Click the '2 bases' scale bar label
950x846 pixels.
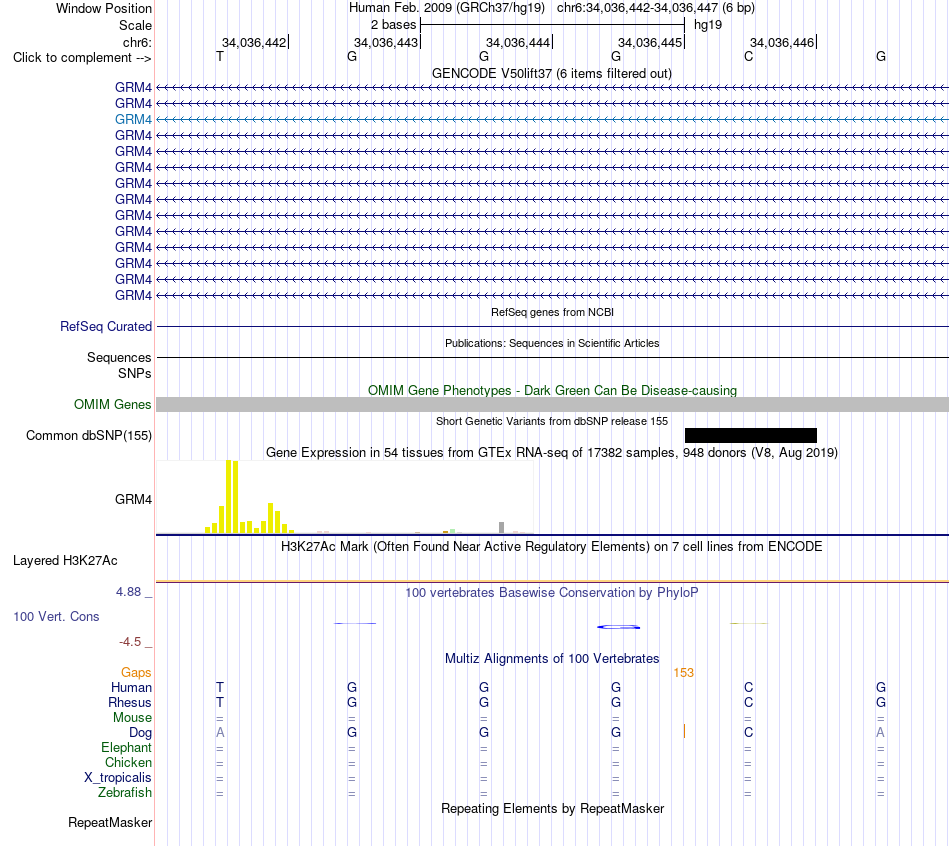393,25
